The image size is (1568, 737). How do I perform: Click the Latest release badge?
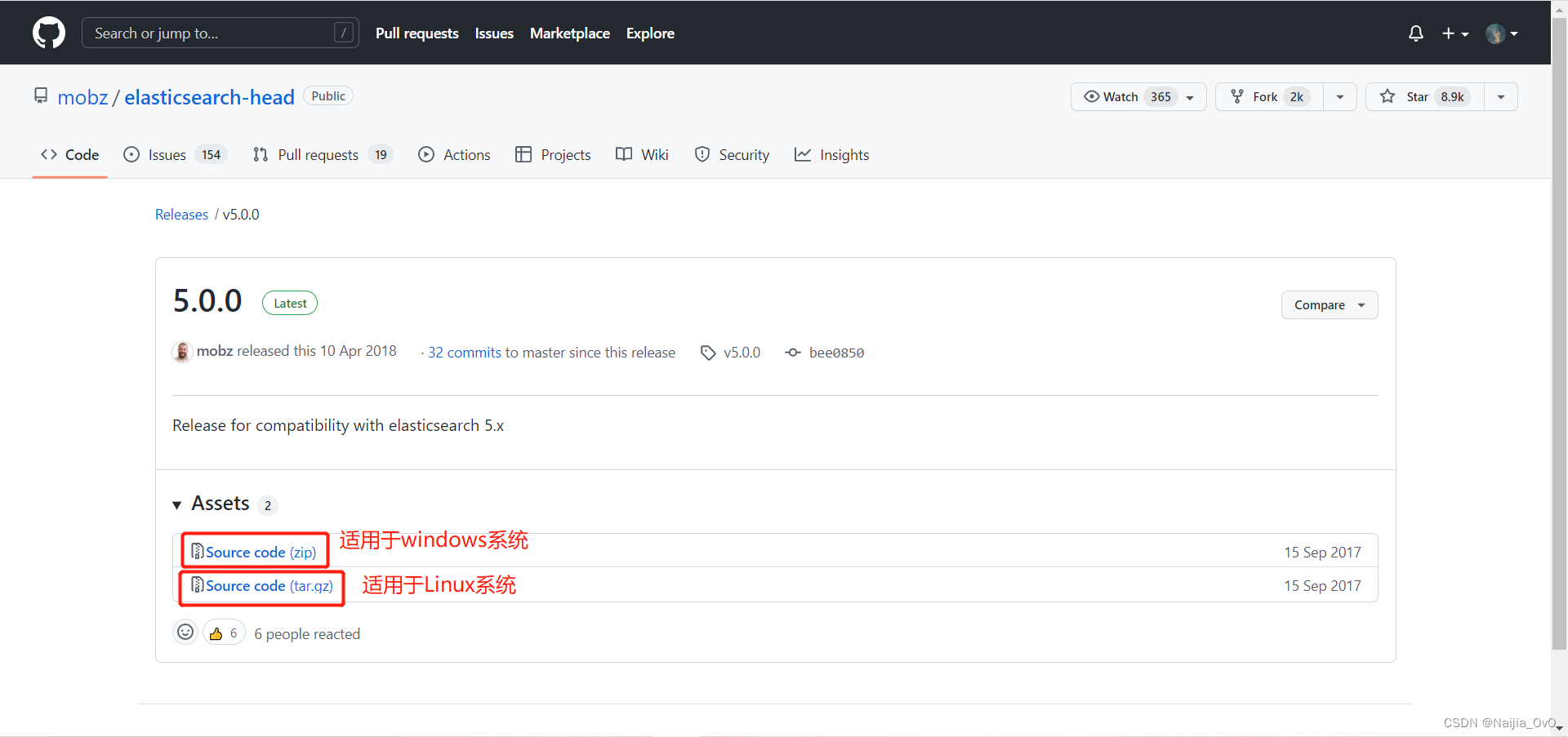pos(290,303)
